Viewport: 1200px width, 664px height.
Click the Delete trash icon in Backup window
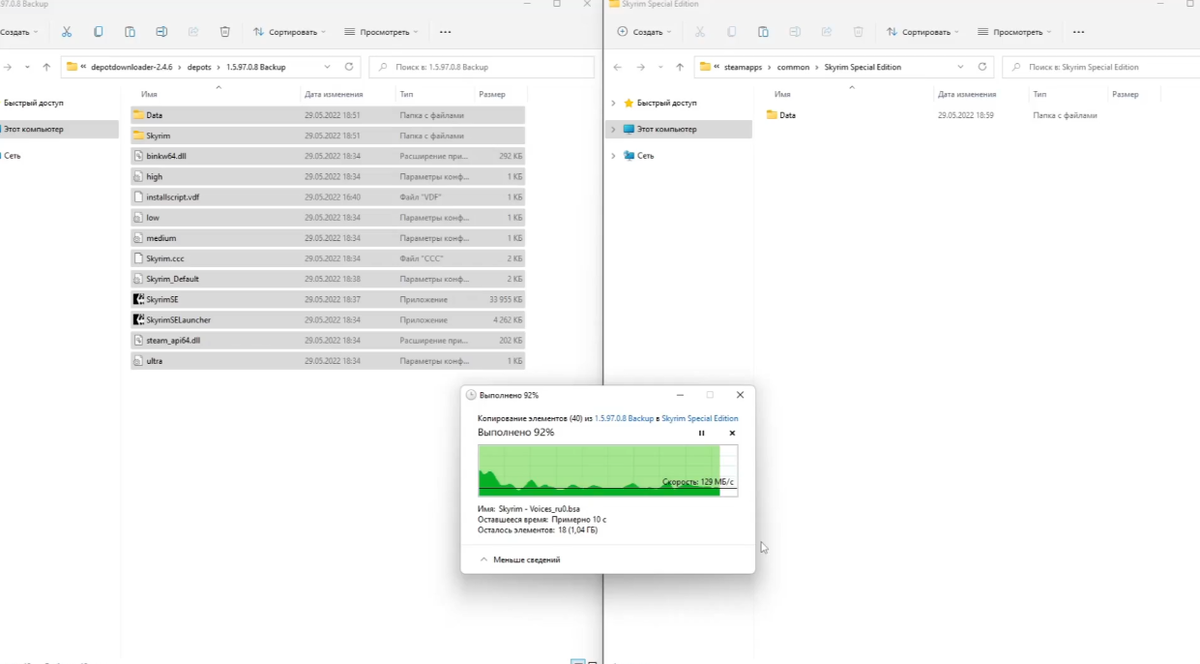pos(225,32)
